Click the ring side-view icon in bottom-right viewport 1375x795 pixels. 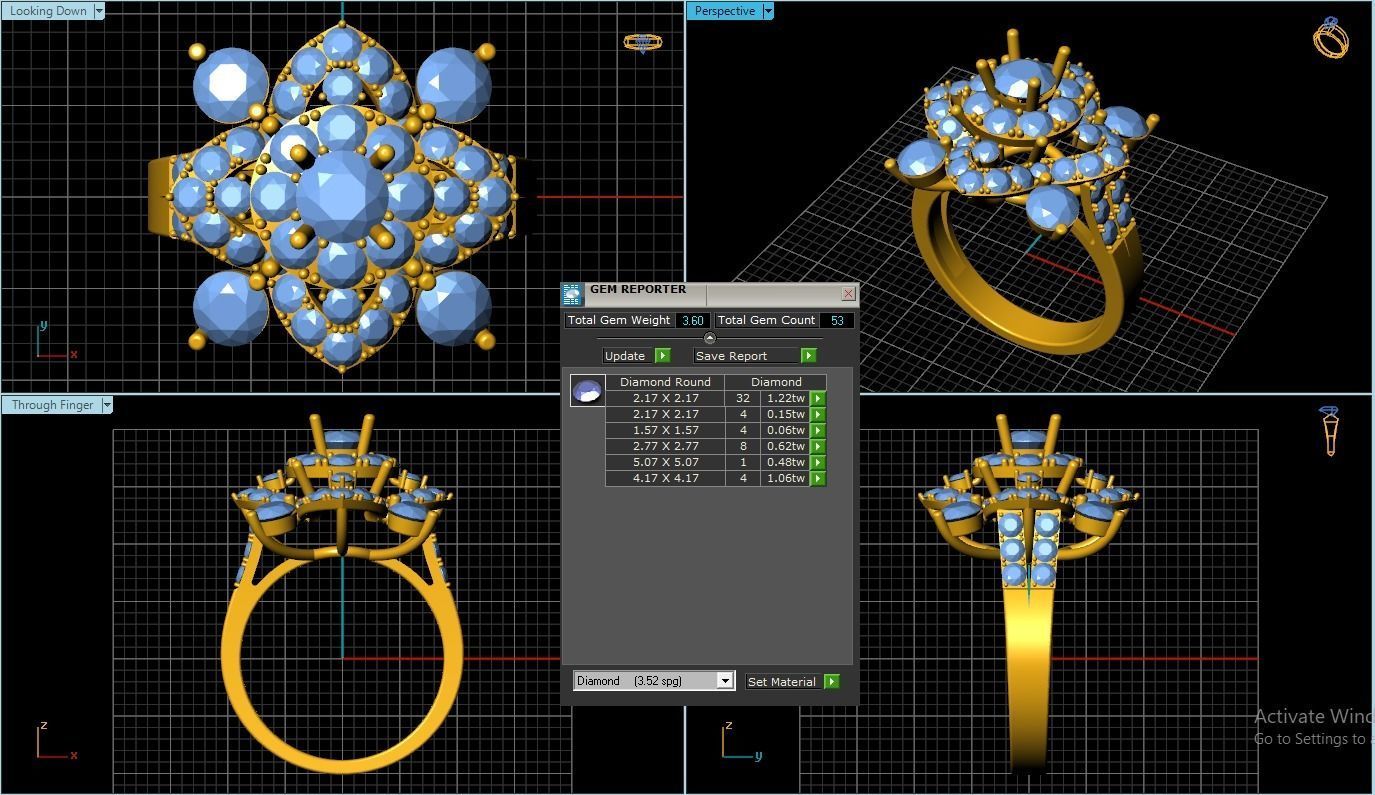[x=1330, y=431]
